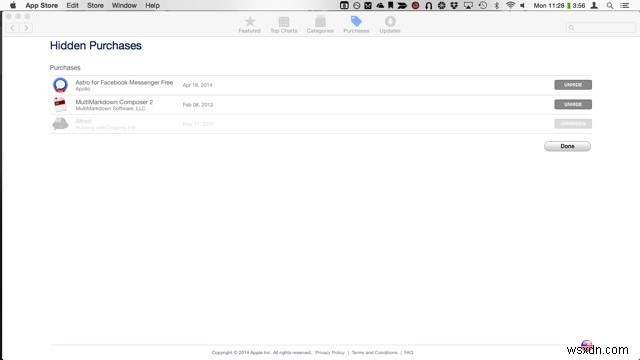
Task: Open the volume speaker menu
Action: click(522, 5)
